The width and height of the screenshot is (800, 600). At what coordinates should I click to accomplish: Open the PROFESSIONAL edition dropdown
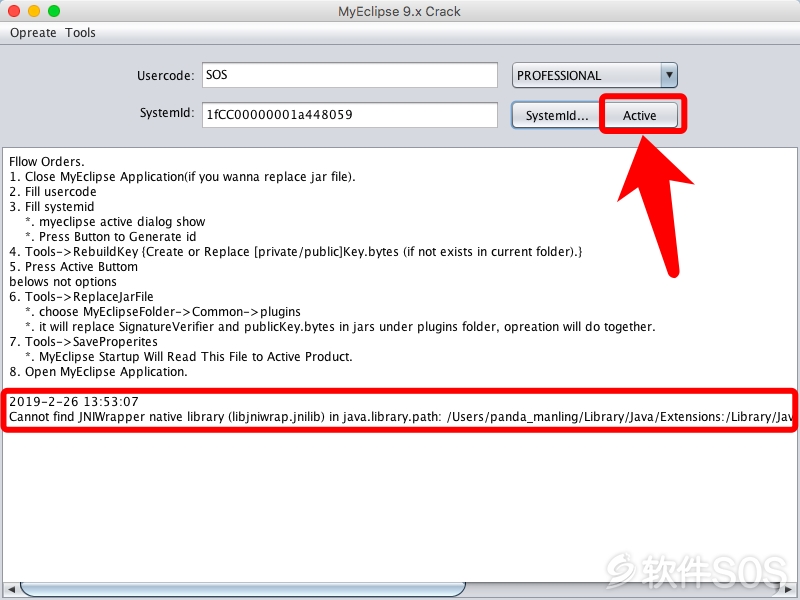(594, 76)
